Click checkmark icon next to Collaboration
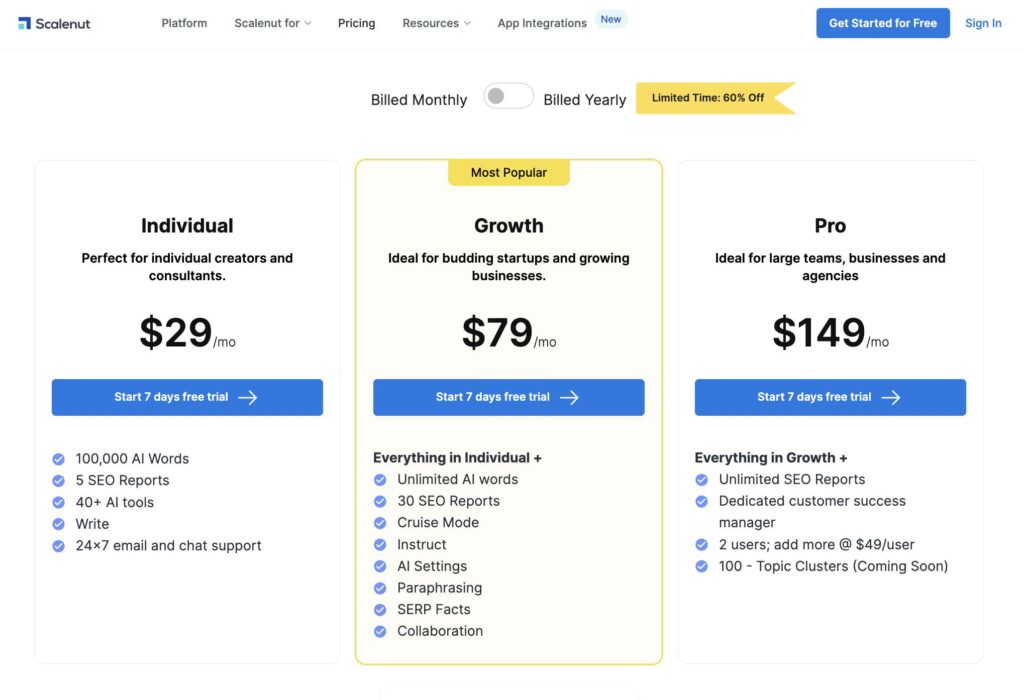The image size is (1024, 700). click(380, 631)
